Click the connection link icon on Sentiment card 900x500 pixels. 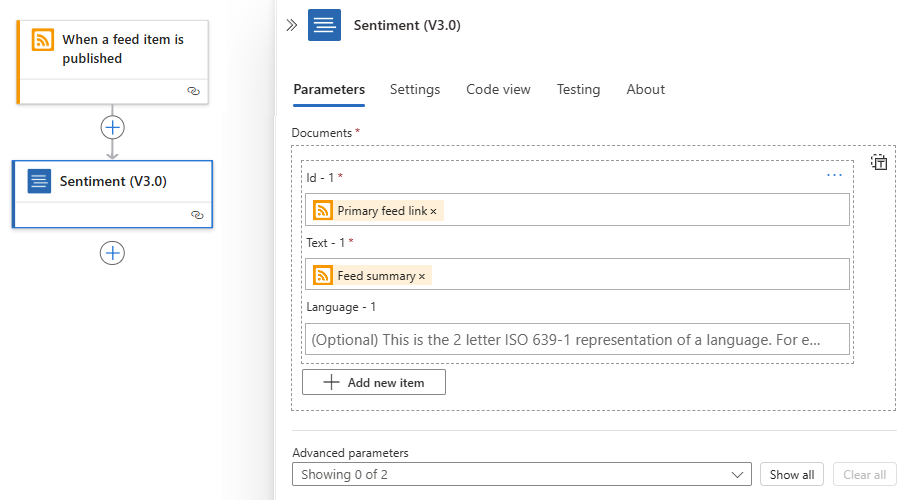click(x=197, y=215)
